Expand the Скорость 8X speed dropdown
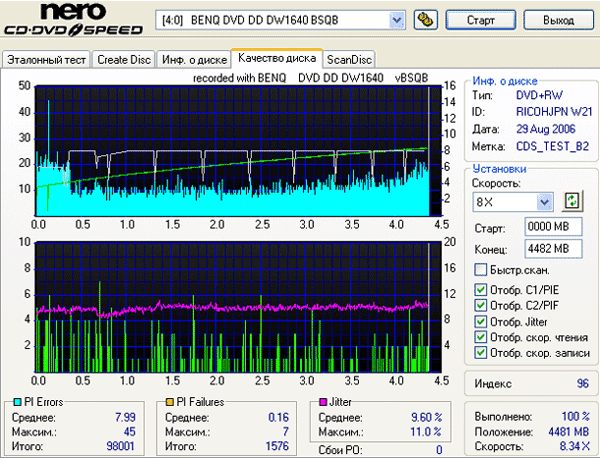Screen dimensions: 600x458 [546, 201]
